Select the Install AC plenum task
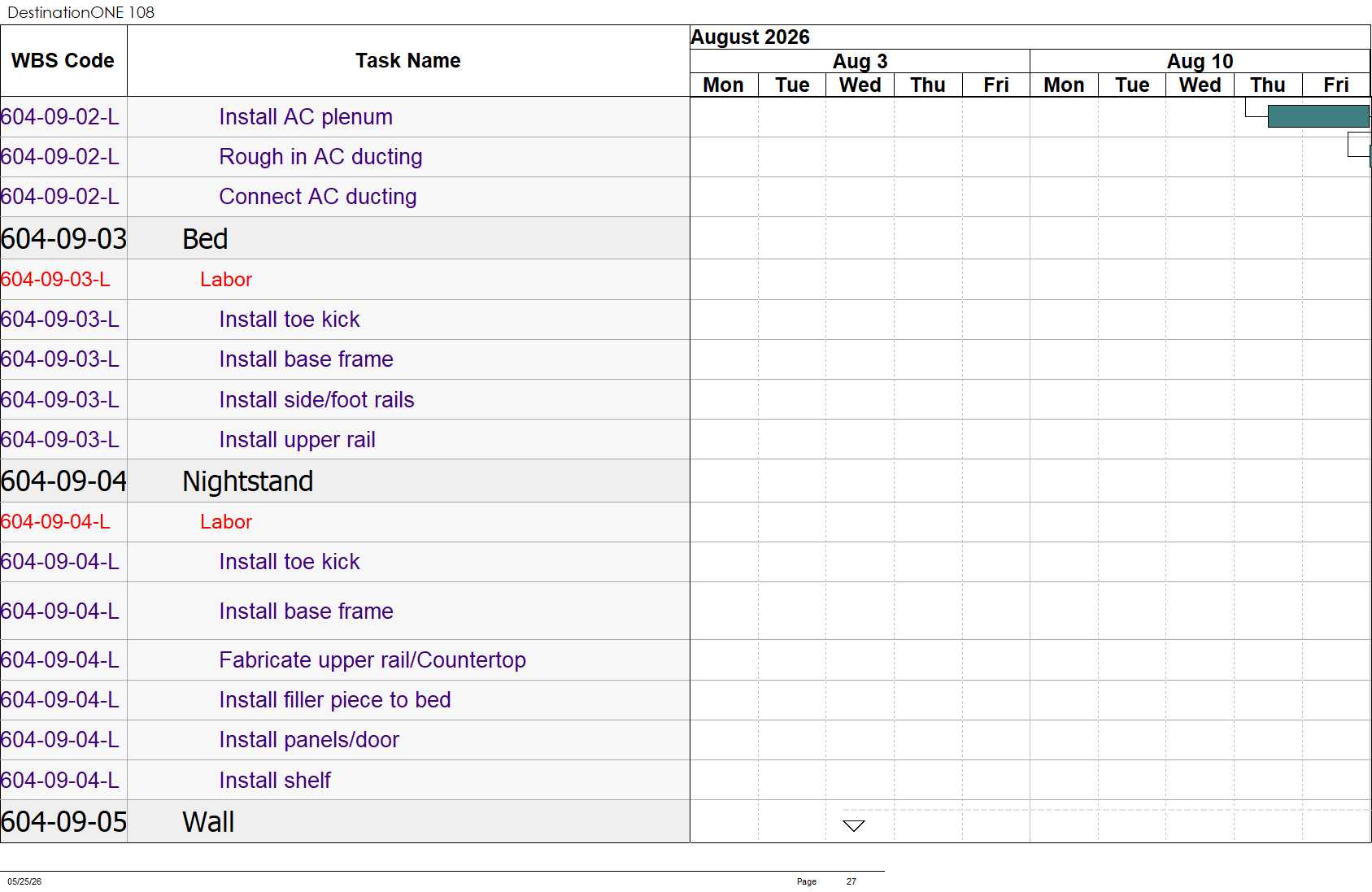The image size is (1372, 892). coord(306,117)
